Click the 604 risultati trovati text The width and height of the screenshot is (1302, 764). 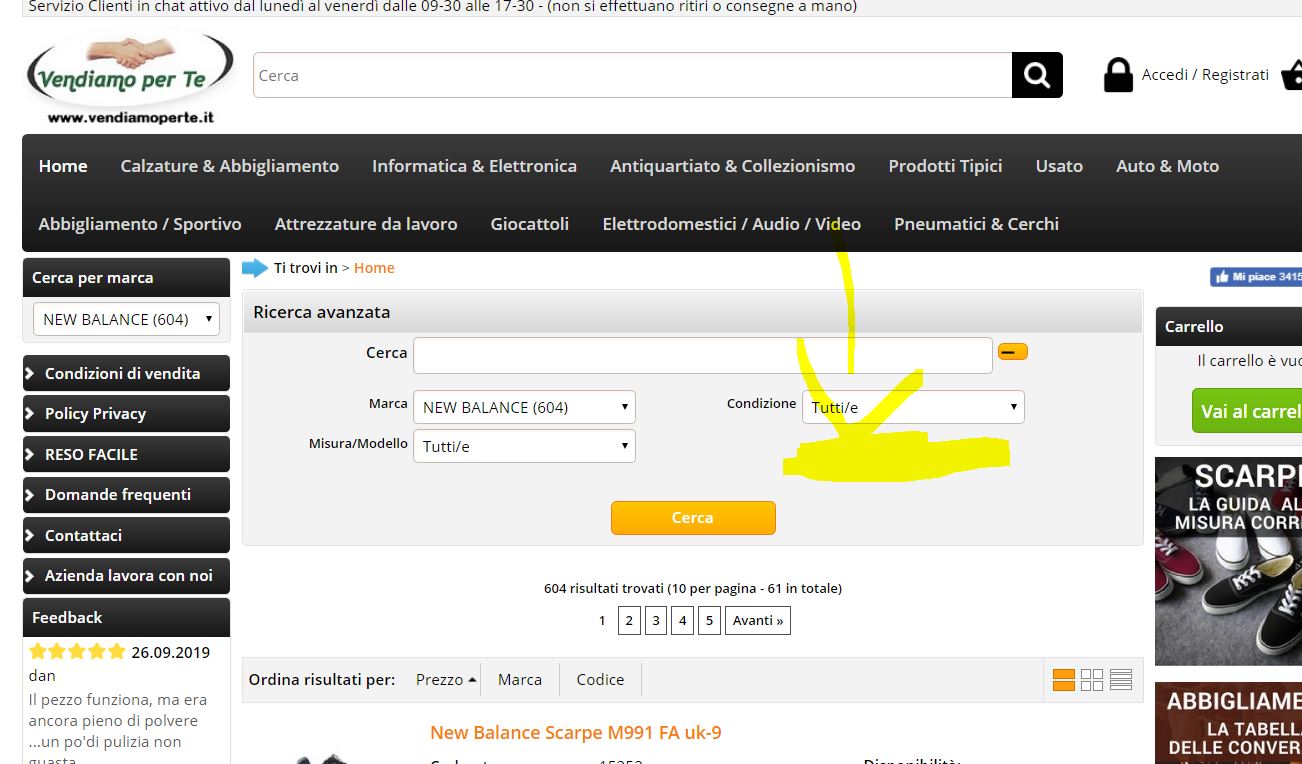click(693, 588)
